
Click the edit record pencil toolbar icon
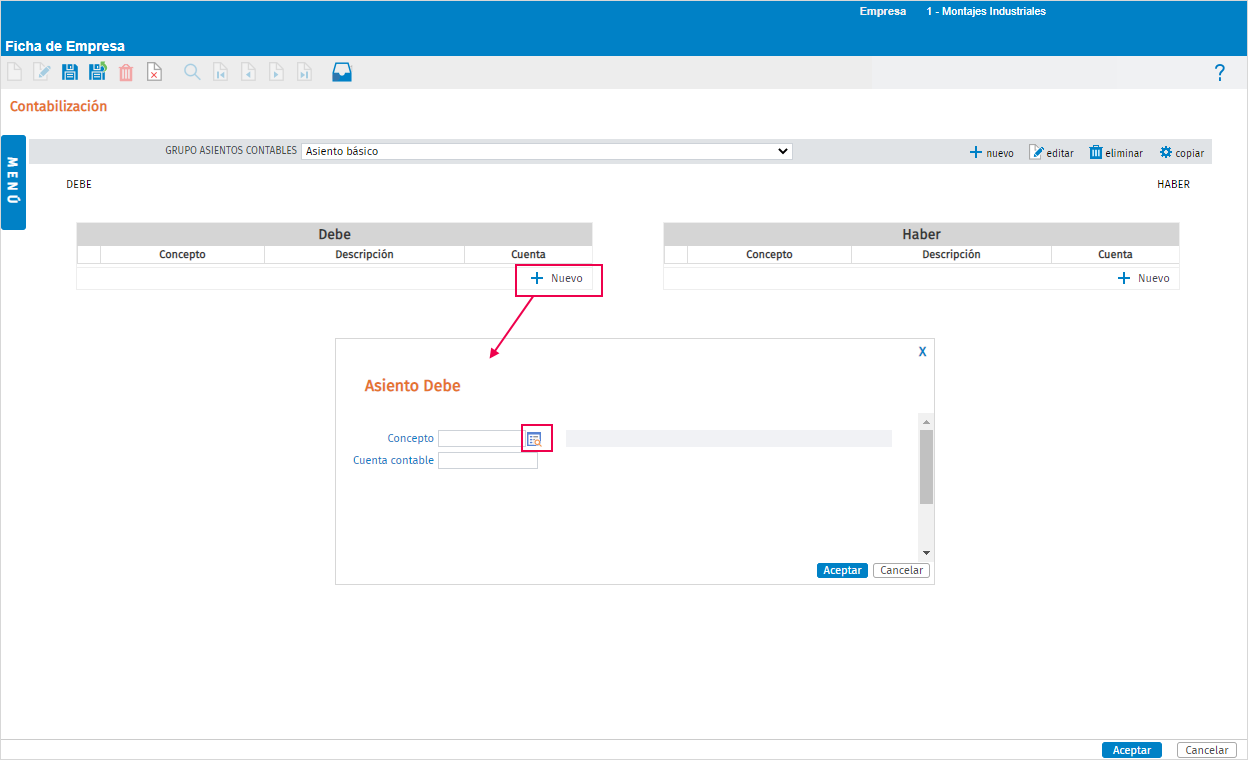pos(42,72)
